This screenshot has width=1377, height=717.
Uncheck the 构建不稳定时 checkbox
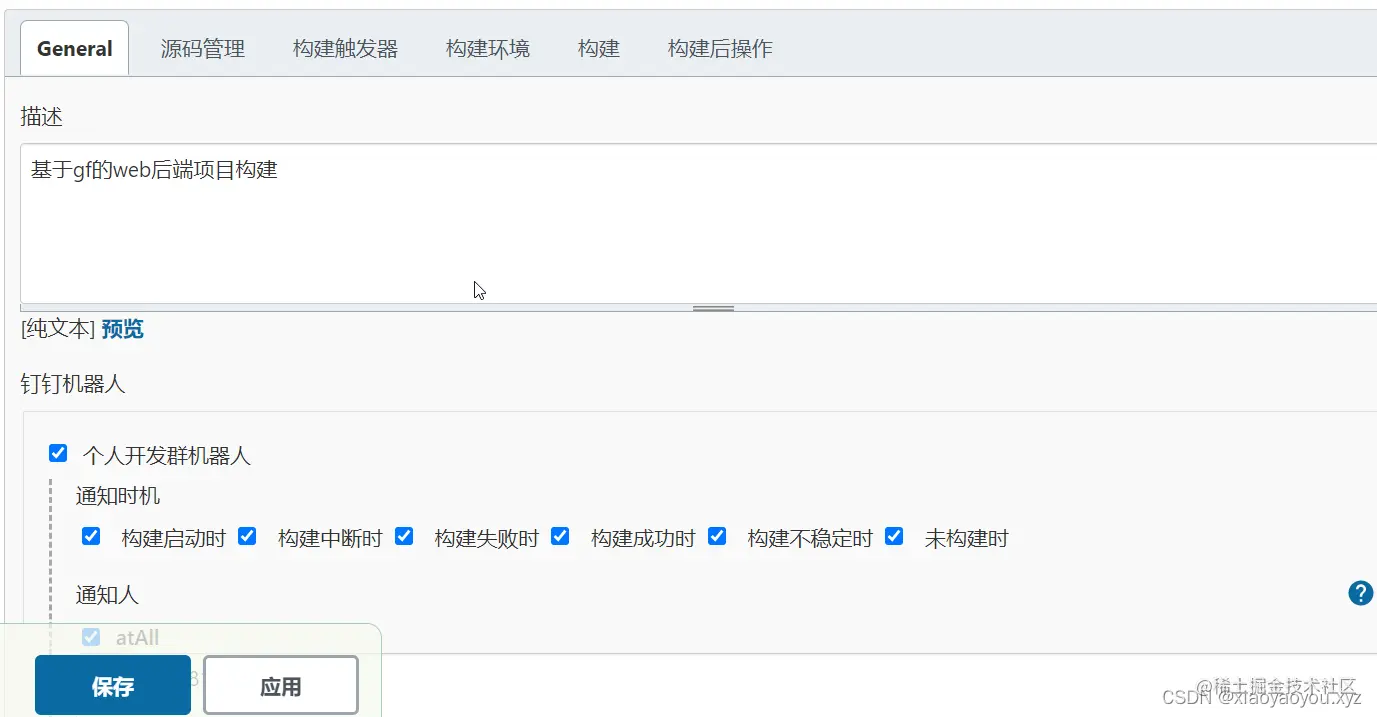(717, 536)
